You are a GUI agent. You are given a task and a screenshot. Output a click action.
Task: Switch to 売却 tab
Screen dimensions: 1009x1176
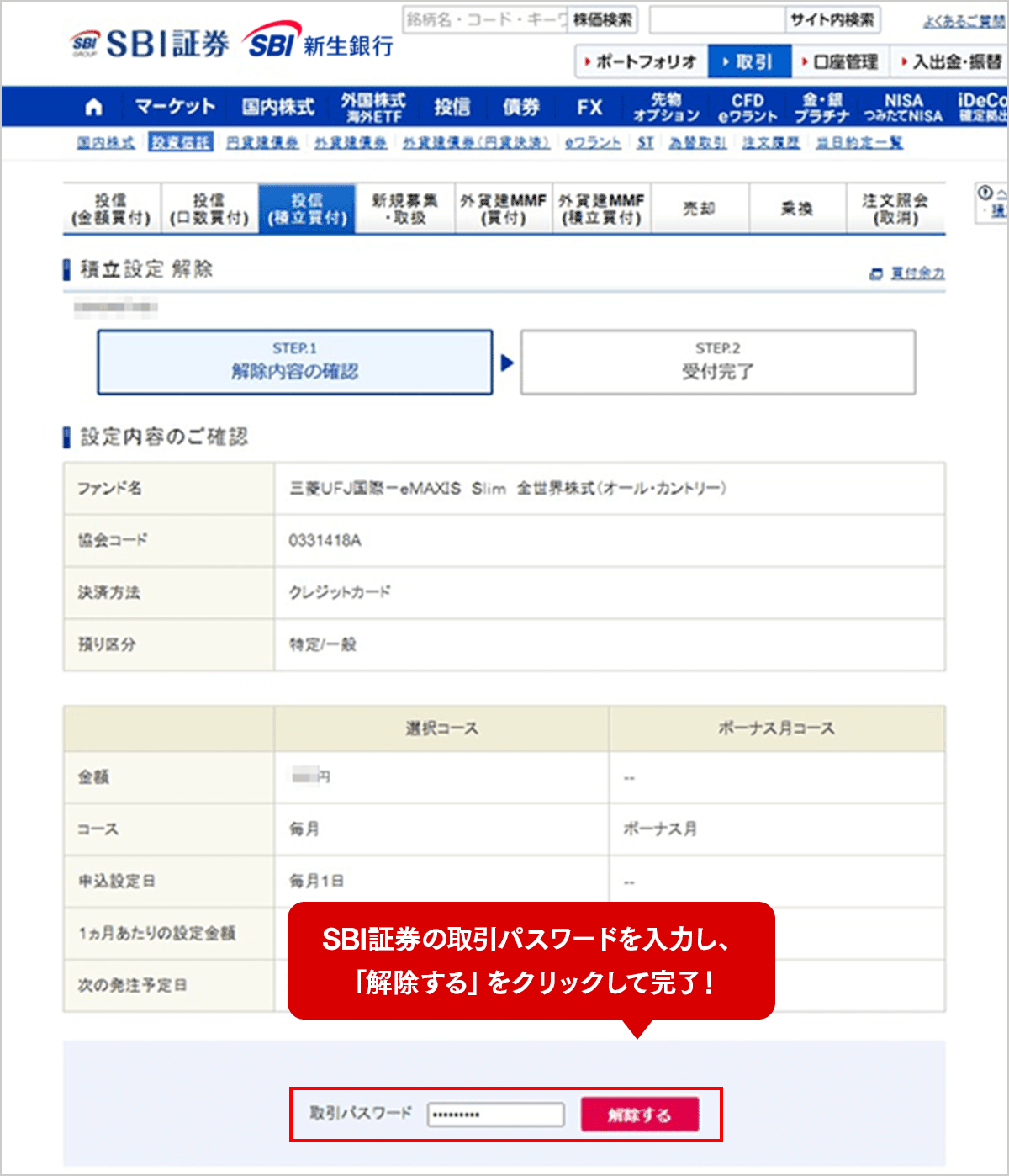coord(700,209)
